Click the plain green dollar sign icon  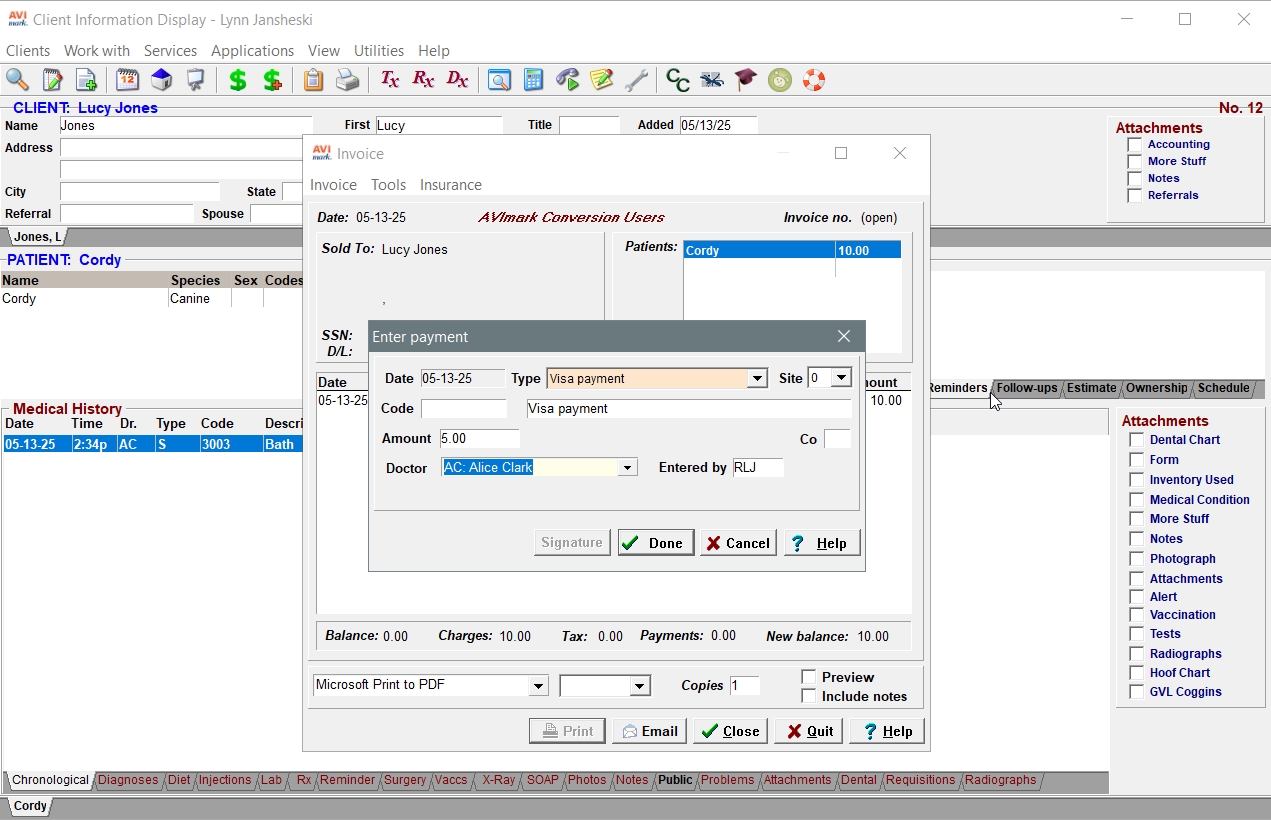coord(238,80)
